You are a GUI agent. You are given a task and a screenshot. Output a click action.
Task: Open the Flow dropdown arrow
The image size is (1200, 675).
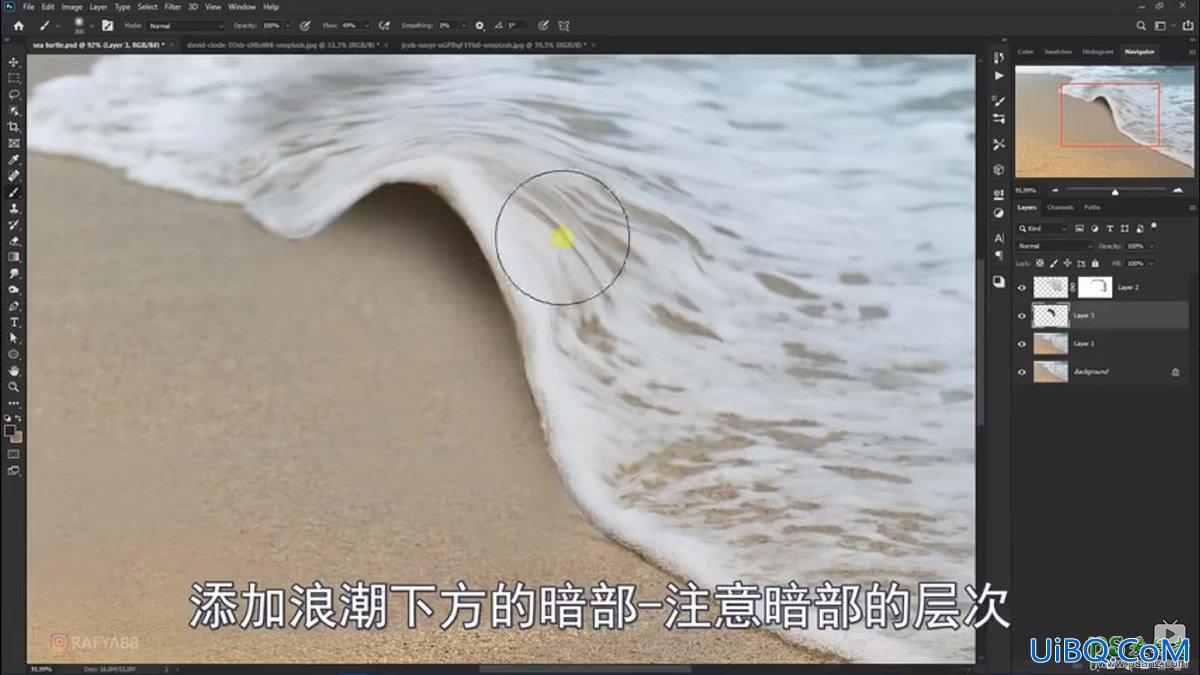coord(368,25)
